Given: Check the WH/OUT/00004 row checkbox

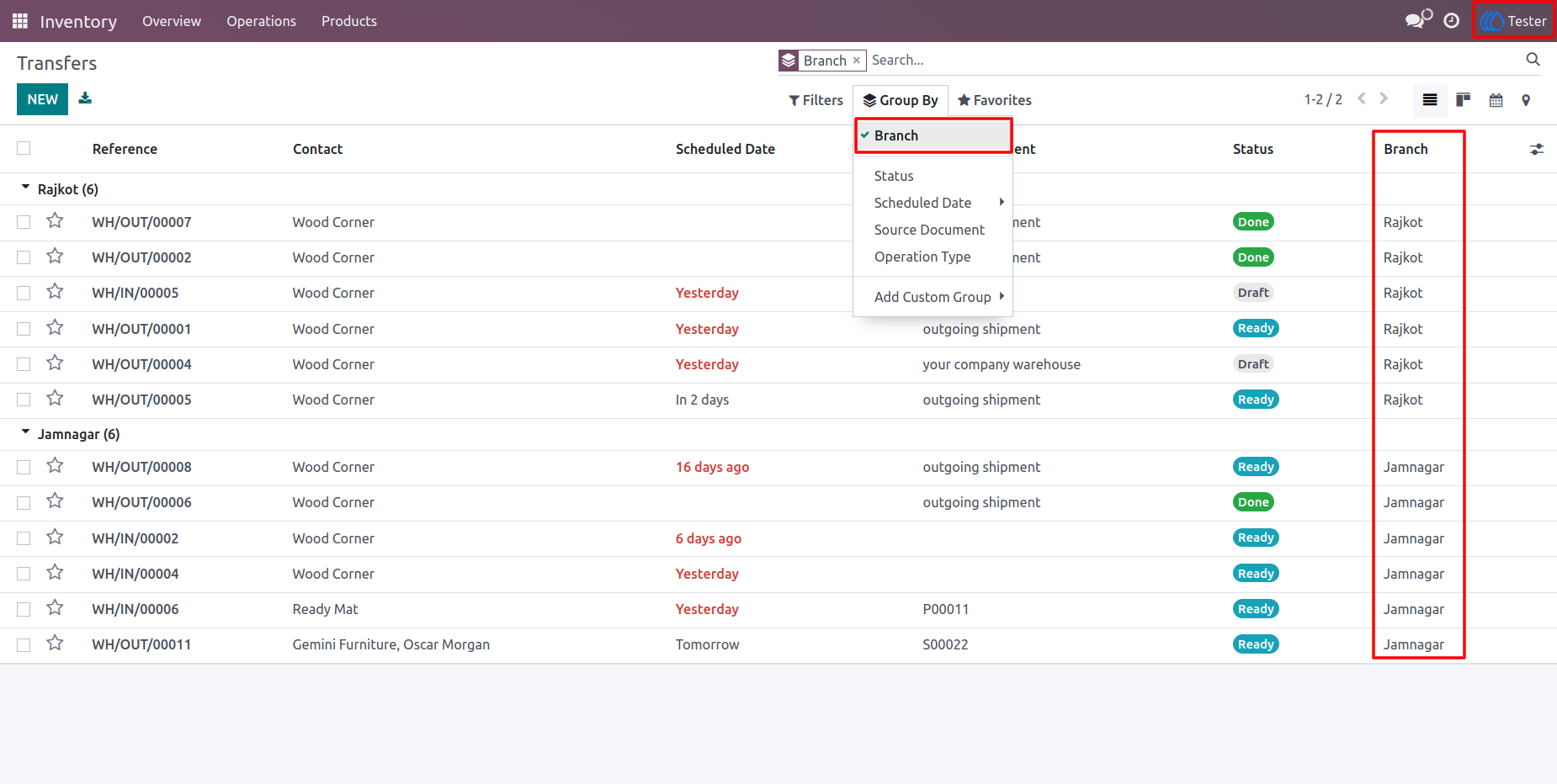Looking at the screenshot, I should point(24,364).
